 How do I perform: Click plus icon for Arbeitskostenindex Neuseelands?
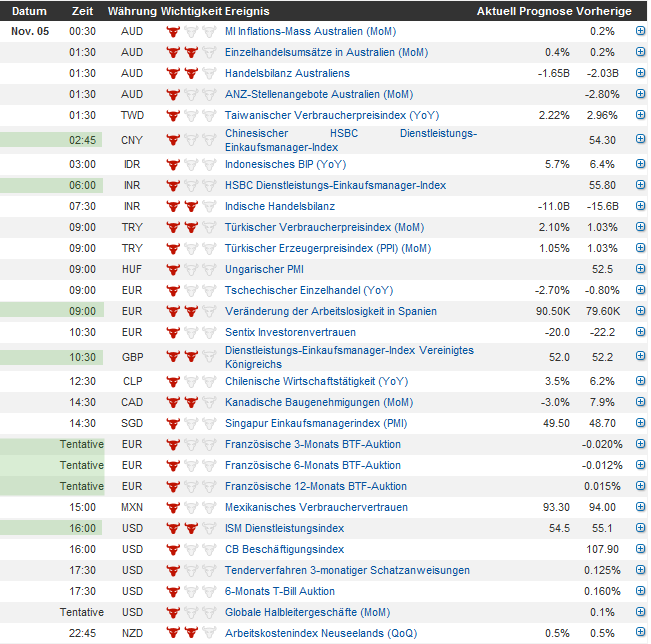[640, 632]
